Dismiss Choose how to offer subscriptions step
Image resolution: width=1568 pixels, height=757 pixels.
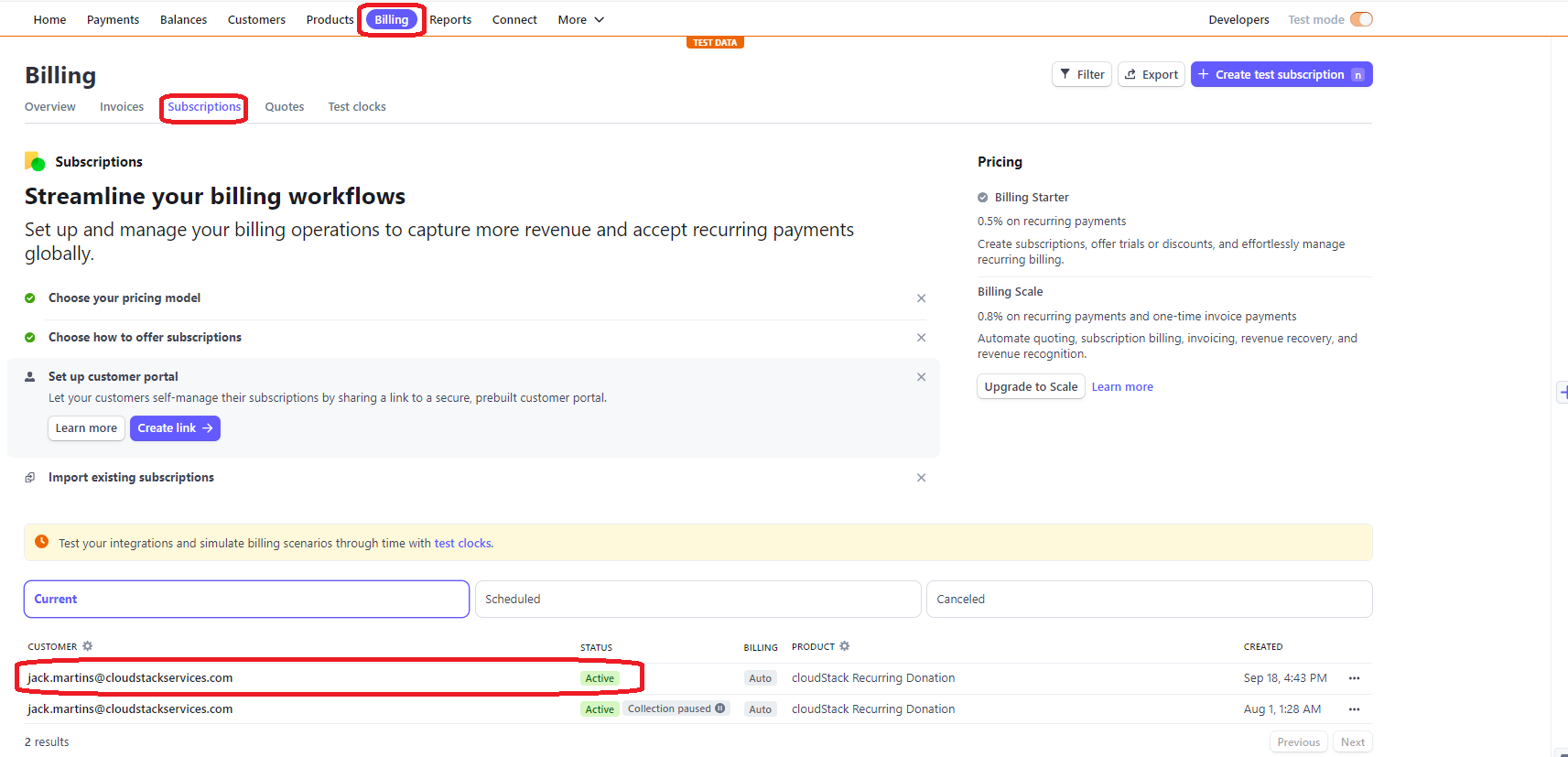pyautogui.click(x=922, y=338)
